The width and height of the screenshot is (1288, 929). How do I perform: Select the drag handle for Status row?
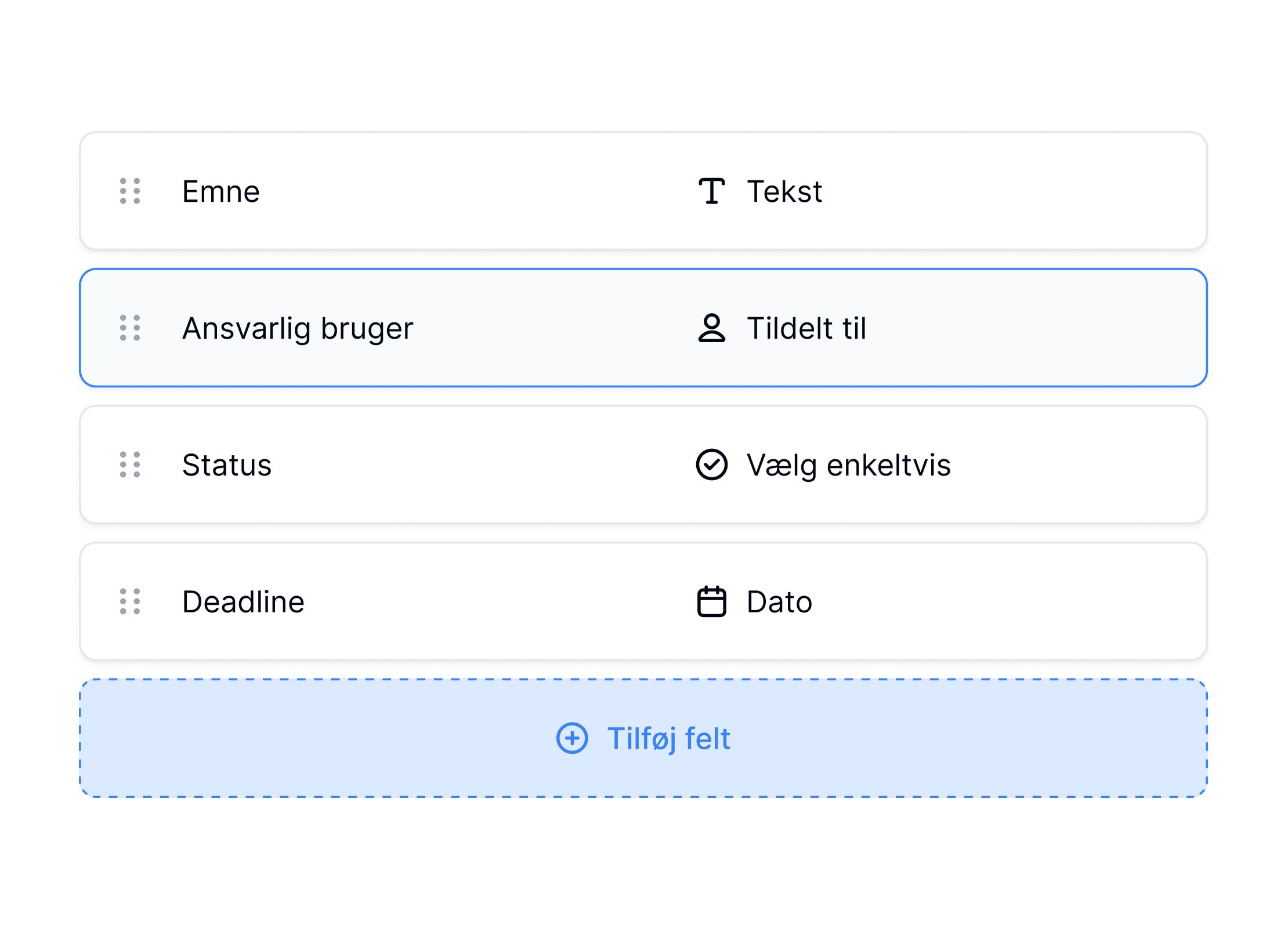(130, 465)
